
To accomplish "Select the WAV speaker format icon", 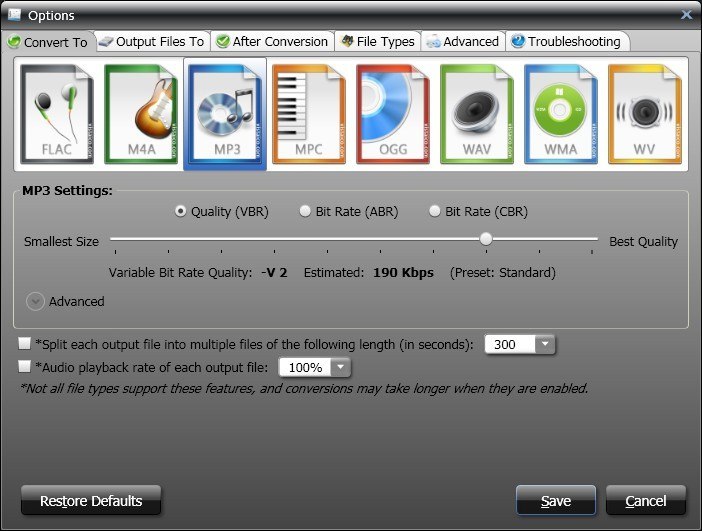I will tap(477, 114).
